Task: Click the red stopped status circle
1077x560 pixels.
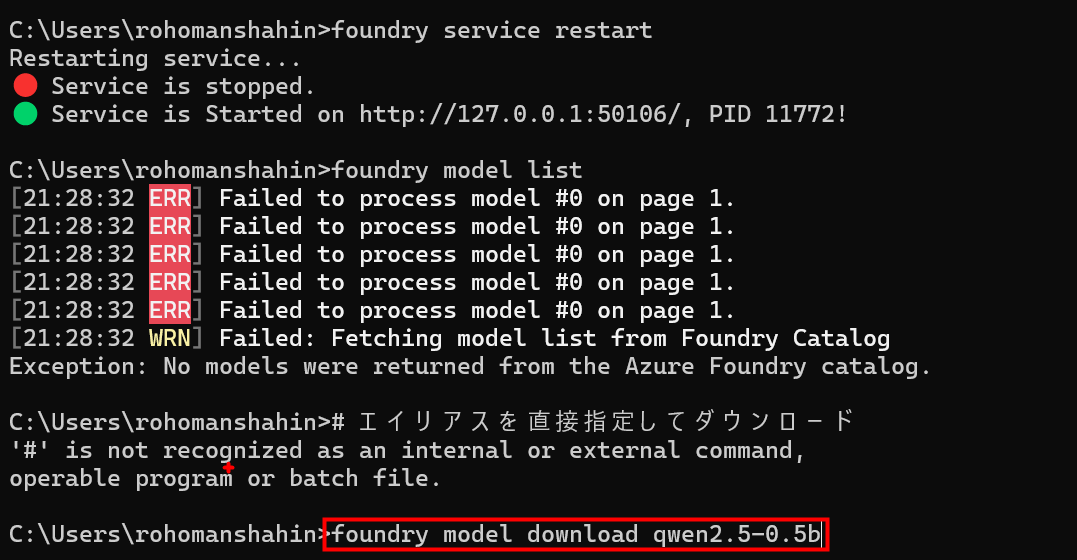Action: pos(25,85)
